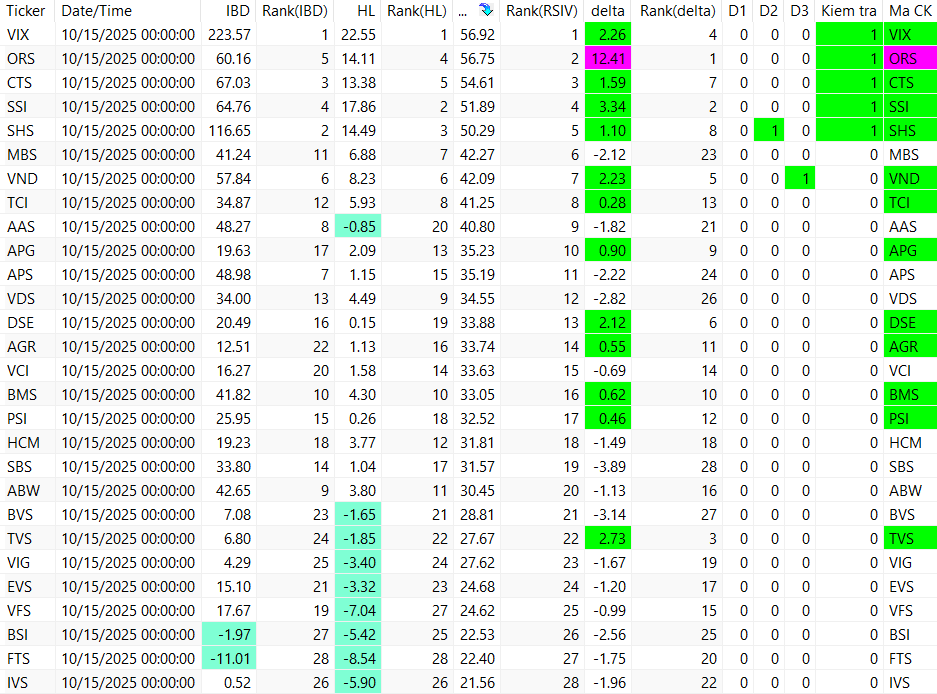Click the highlighted HL value -7.04
The height and width of the screenshot is (694, 937).
tap(357, 610)
